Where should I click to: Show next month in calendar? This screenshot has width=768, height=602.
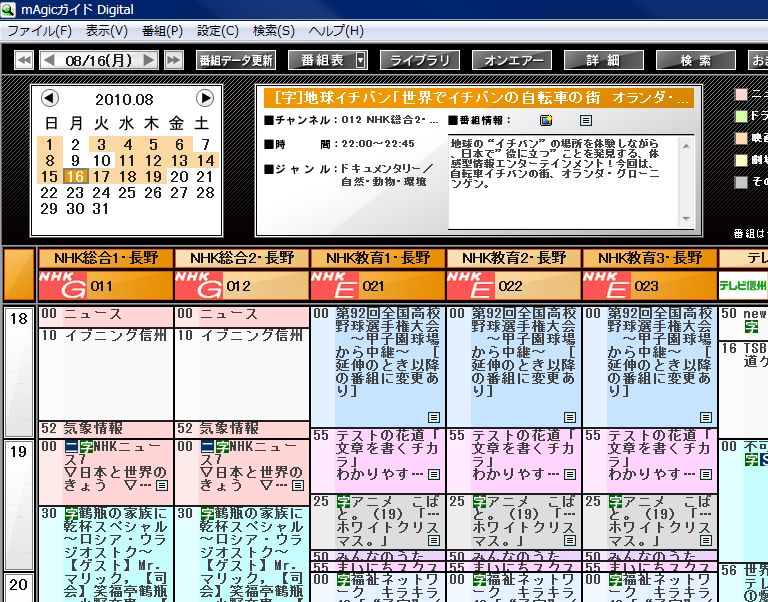[205, 98]
